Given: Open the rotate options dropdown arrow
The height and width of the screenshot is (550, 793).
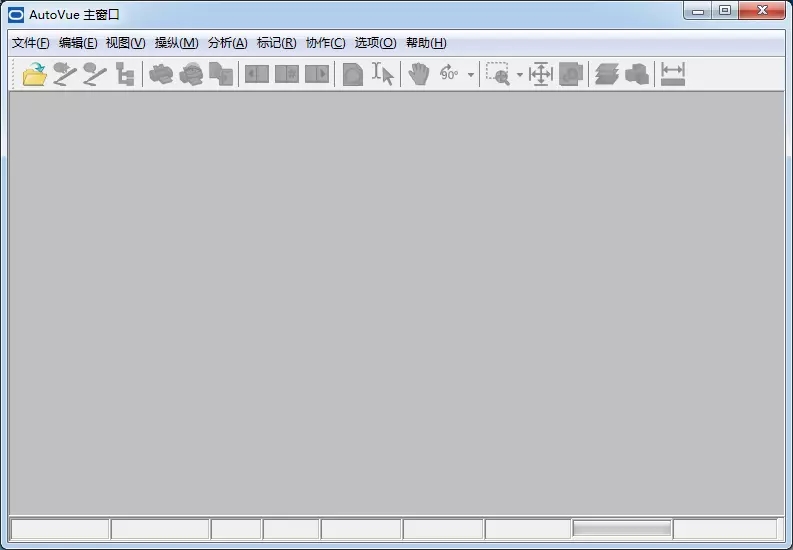Looking at the screenshot, I should point(471,75).
